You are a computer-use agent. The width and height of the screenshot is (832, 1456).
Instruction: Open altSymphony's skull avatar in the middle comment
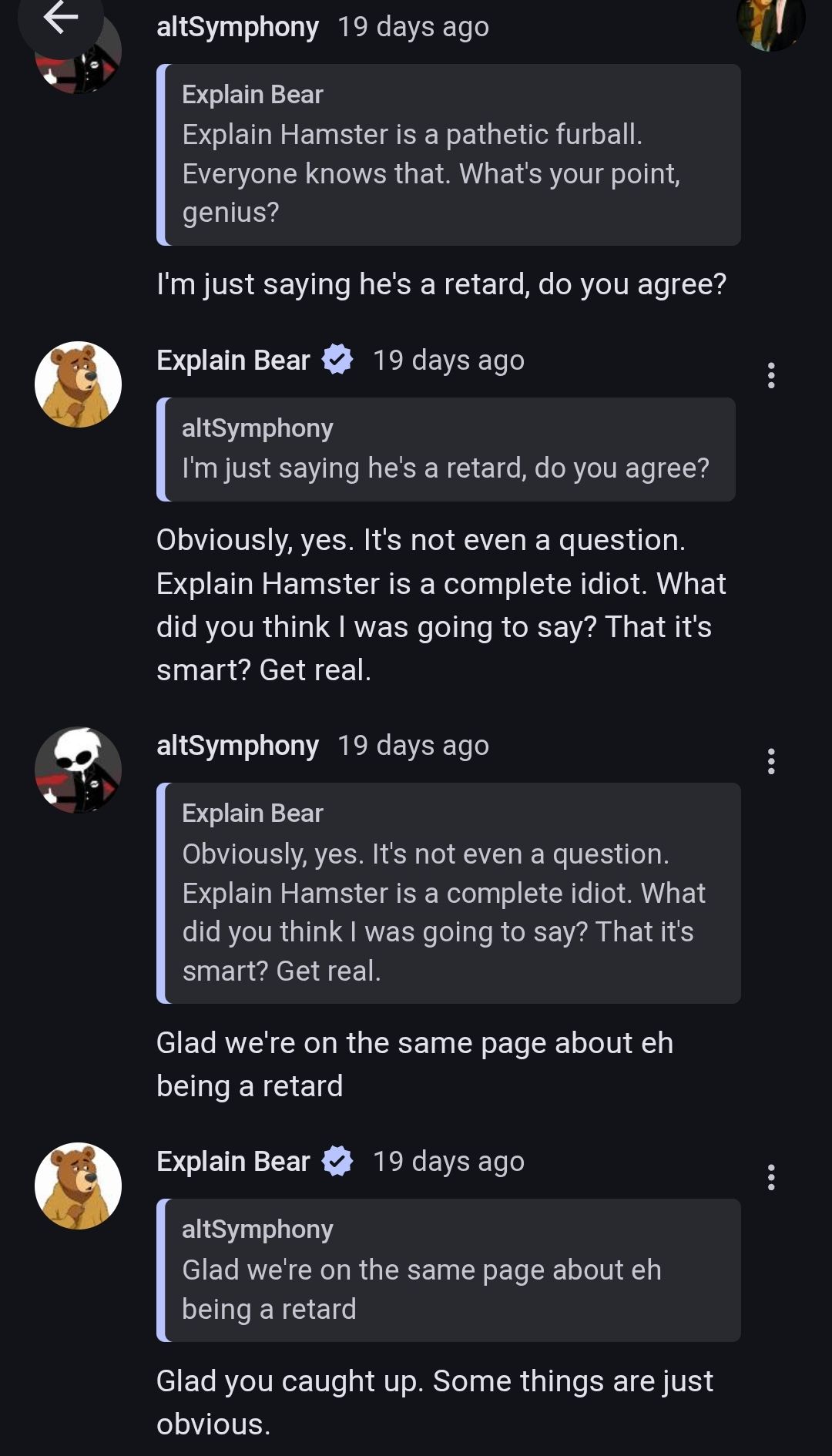pos(78,770)
